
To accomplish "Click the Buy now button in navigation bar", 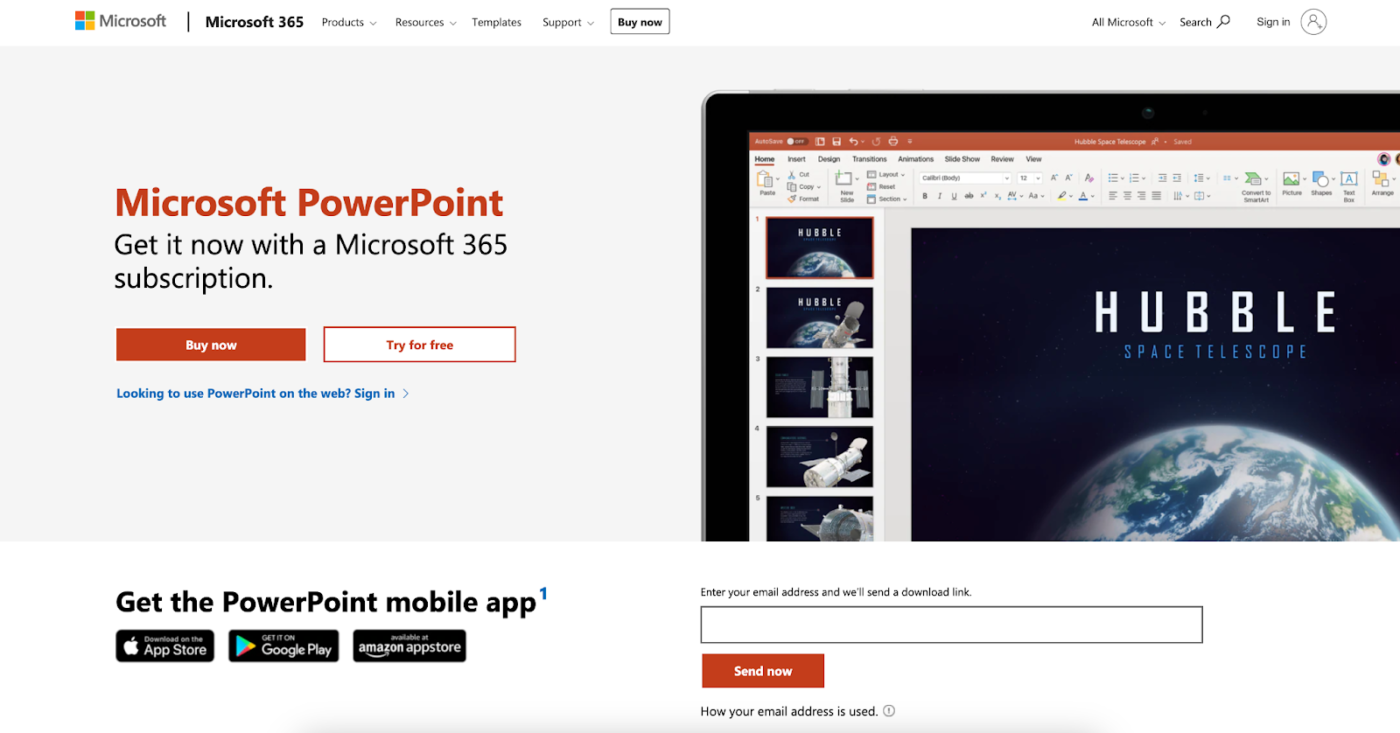I will [x=640, y=21].
